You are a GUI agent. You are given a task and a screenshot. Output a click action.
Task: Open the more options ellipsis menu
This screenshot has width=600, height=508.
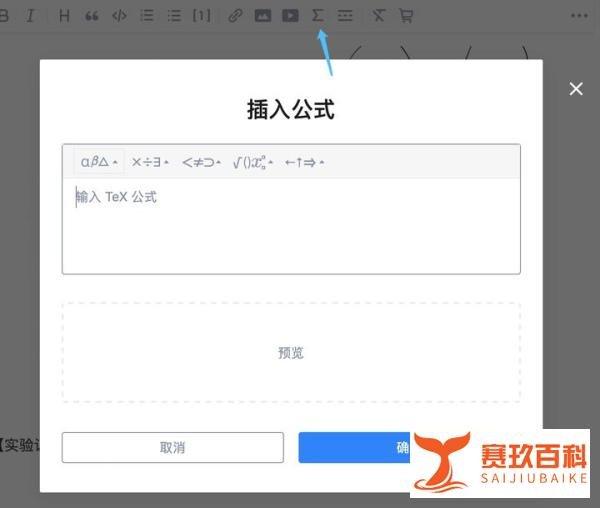[x=579, y=16]
